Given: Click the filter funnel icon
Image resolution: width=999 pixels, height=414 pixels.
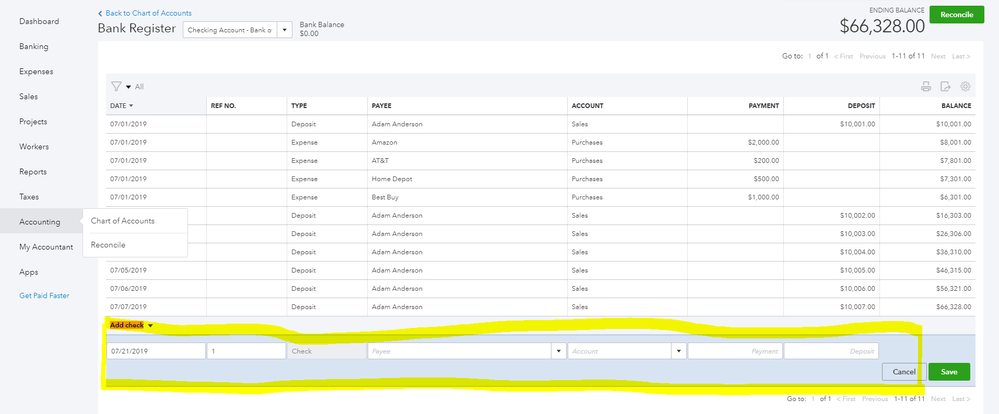Looking at the screenshot, I should coord(116,86).
